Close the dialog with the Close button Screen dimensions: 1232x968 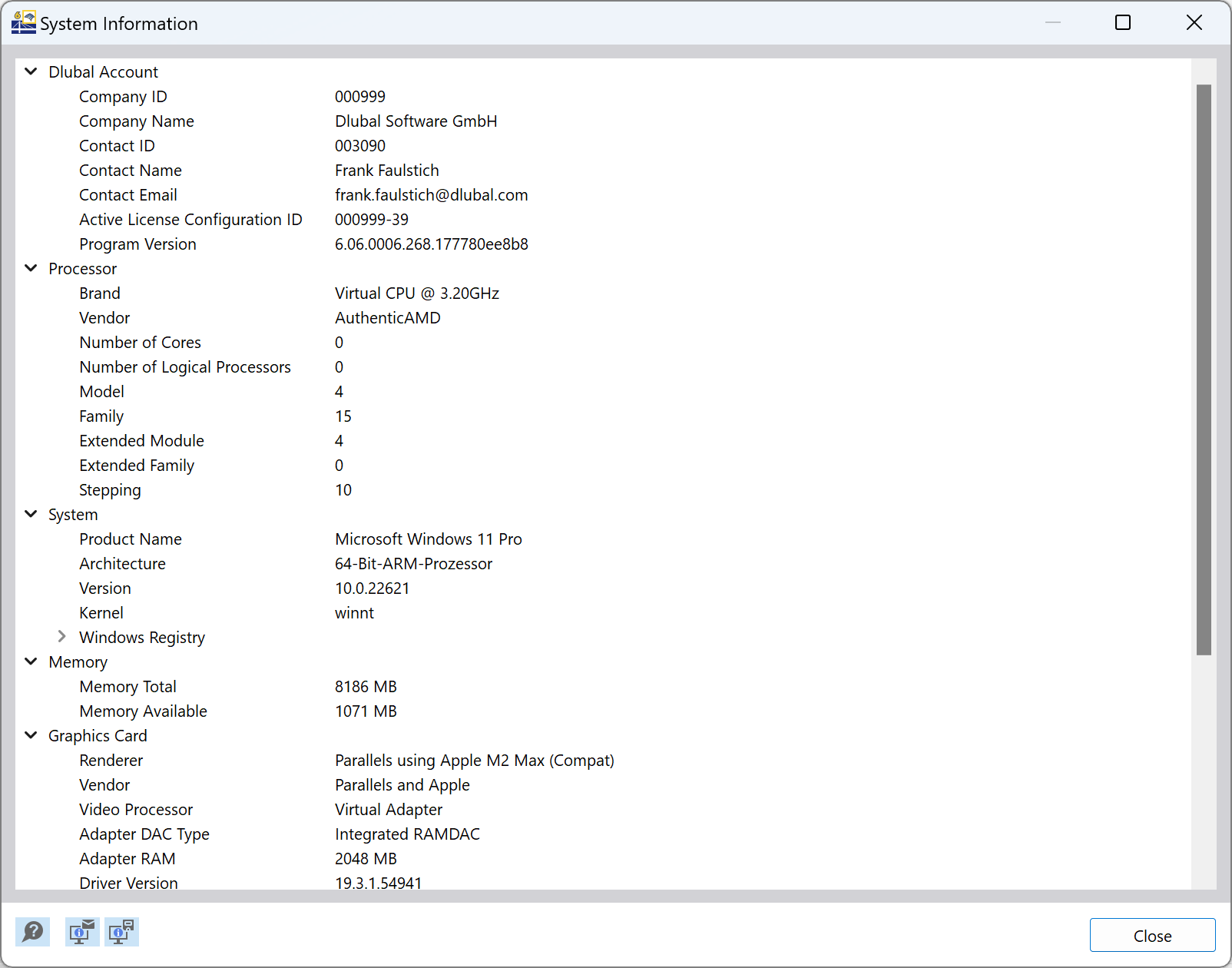pos(1152,935)
